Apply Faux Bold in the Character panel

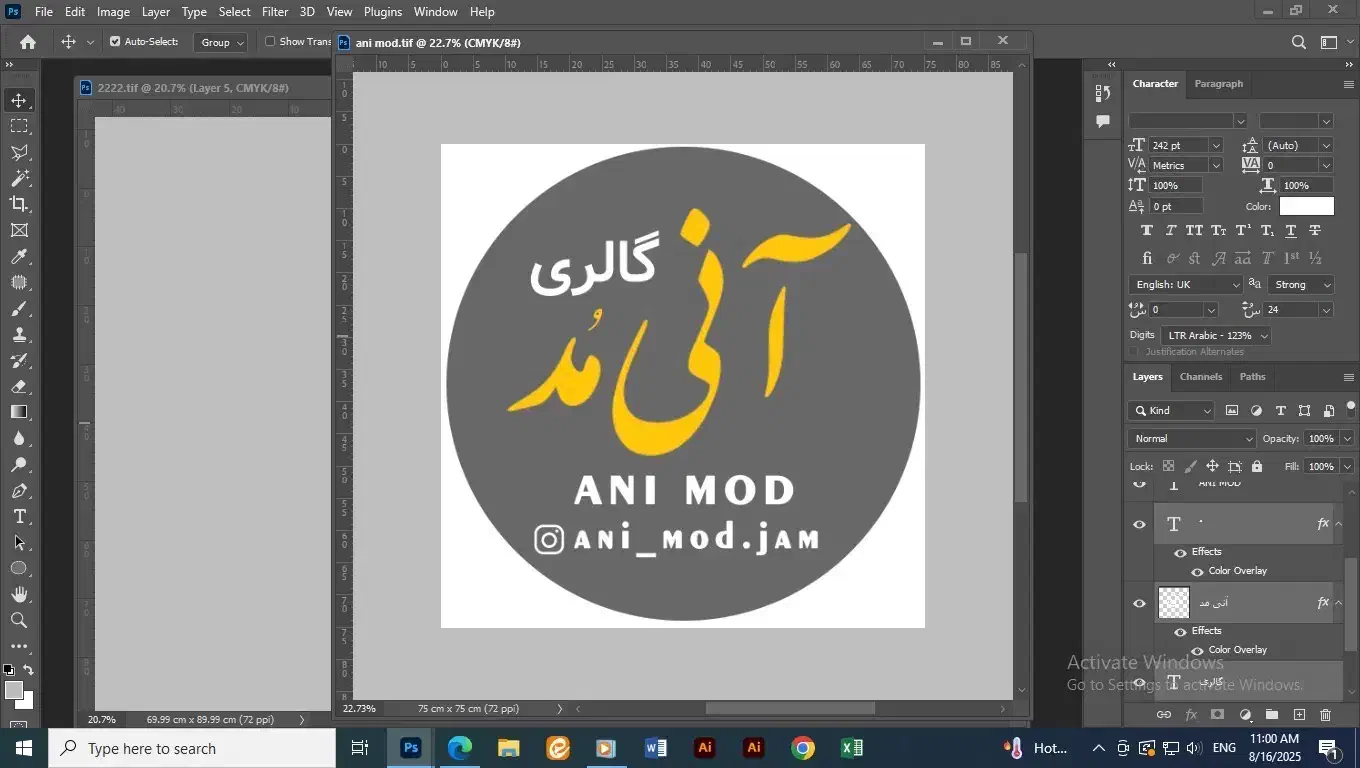click(1147, 230)
